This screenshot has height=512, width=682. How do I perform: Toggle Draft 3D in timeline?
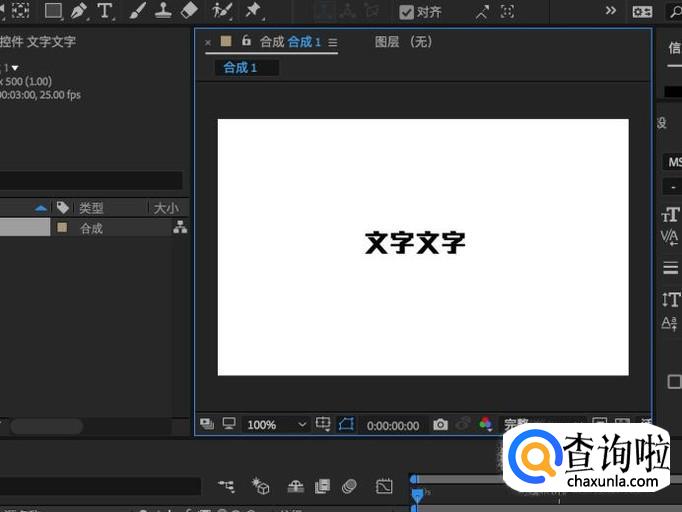coord(261,485)
